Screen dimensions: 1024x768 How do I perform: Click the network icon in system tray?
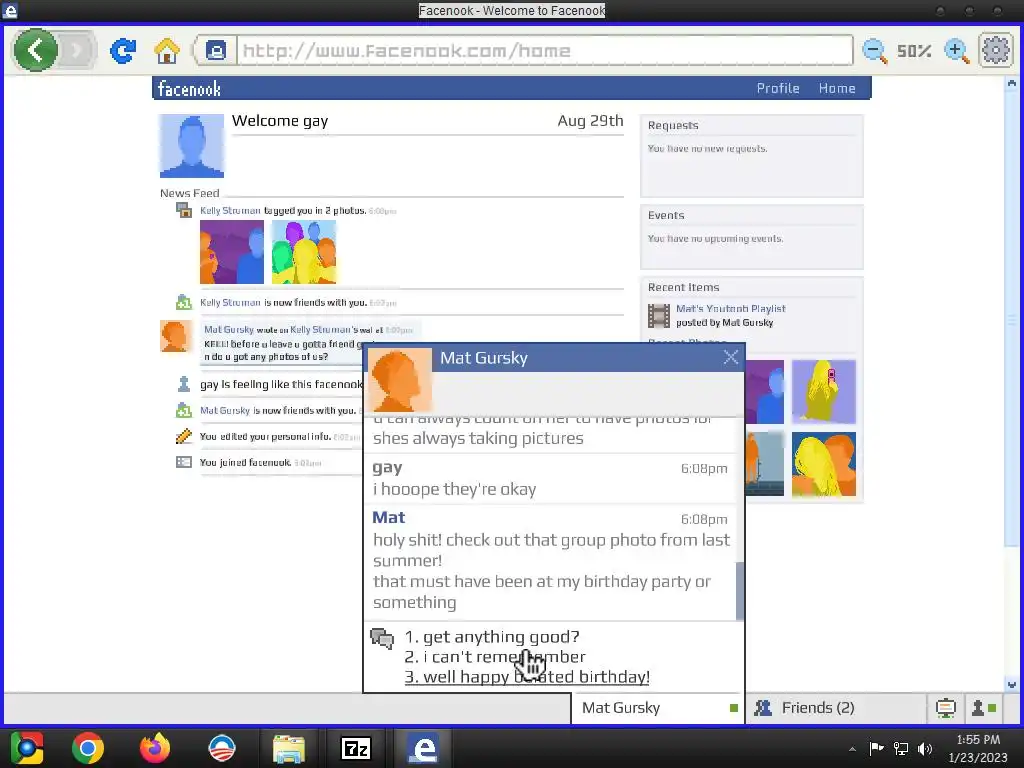tap(901, 749)
